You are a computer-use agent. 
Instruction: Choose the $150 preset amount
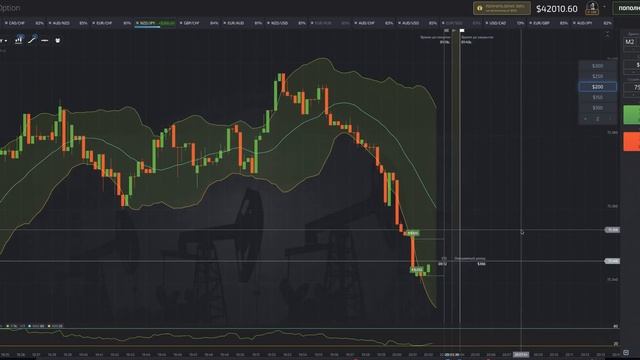[598, 98]
